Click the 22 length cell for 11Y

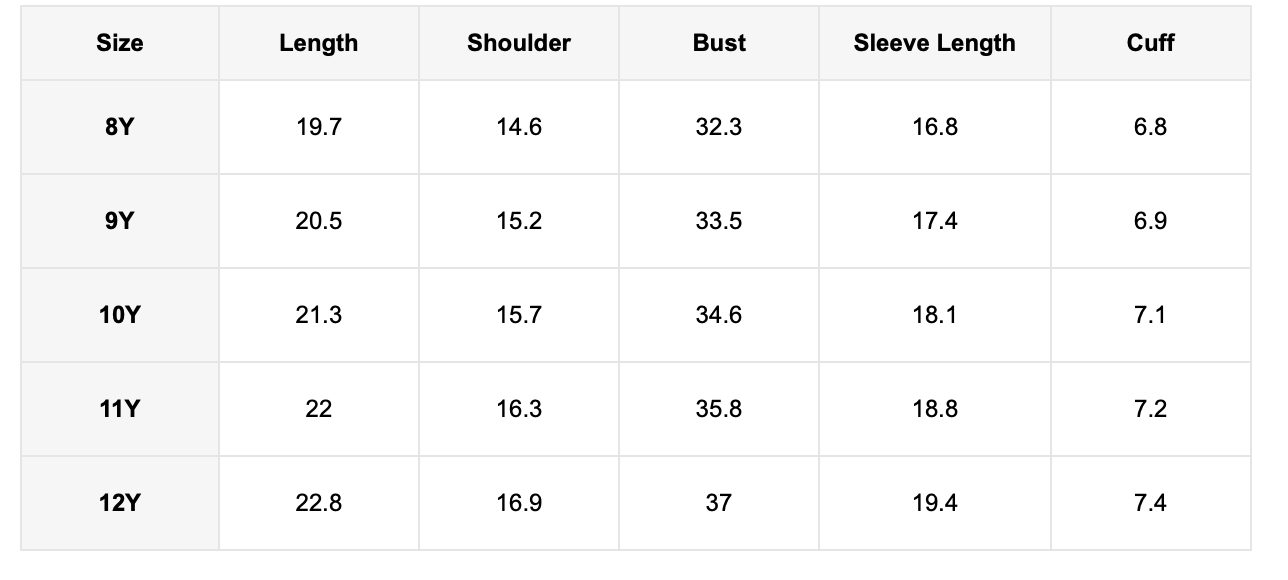318,409
